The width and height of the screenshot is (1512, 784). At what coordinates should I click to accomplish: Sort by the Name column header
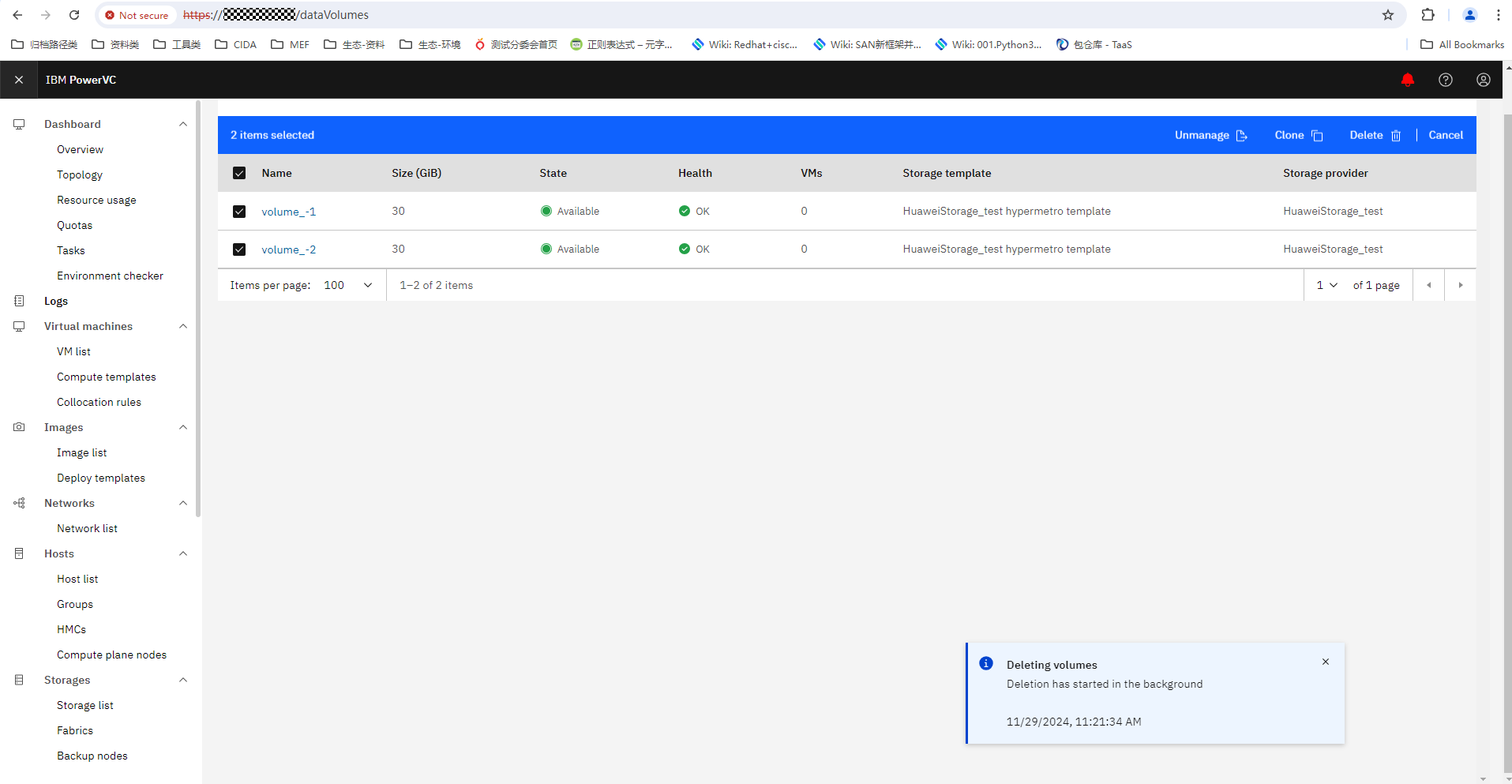[276, 173]
